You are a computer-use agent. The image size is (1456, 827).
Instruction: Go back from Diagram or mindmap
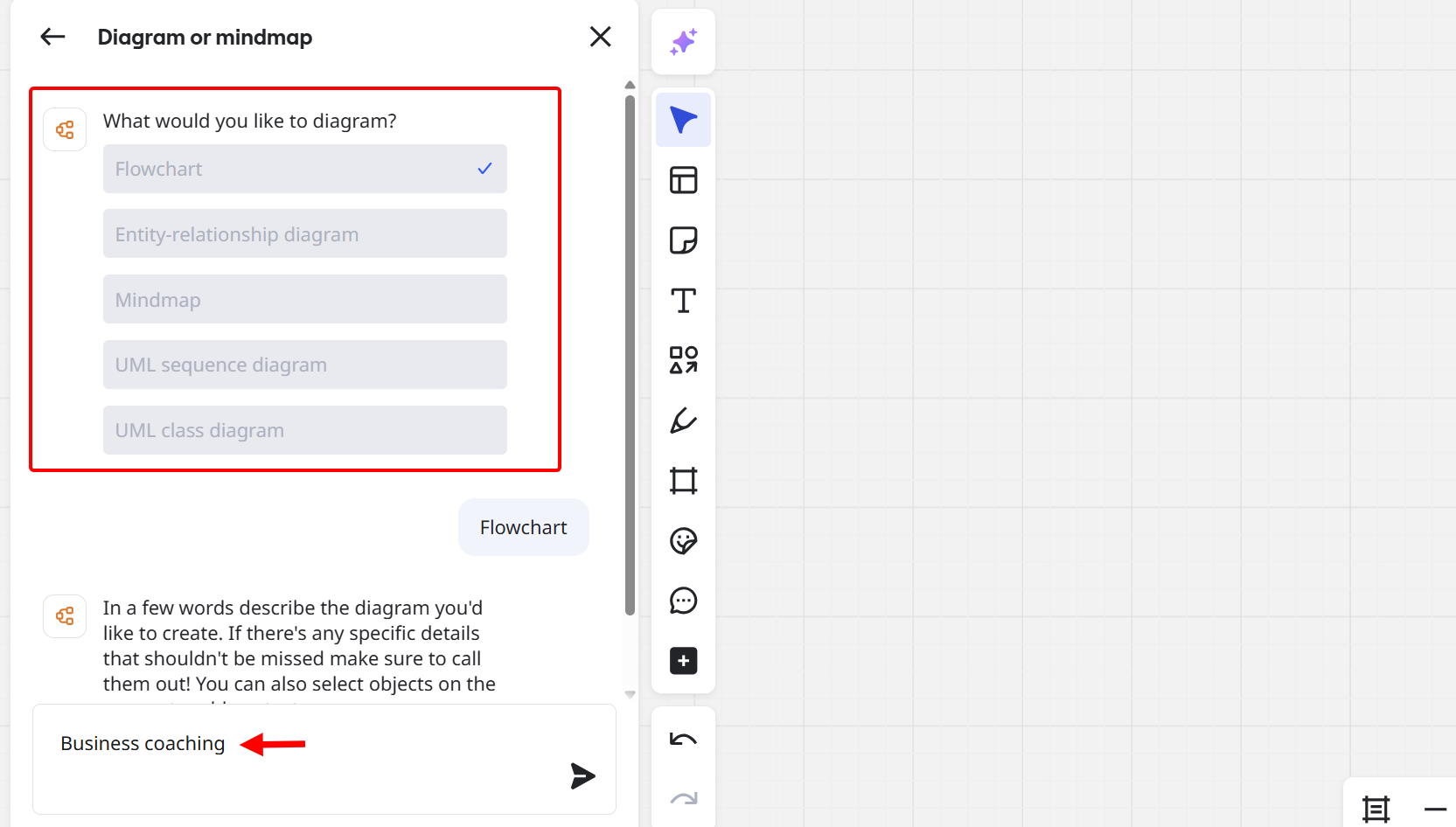53,37
